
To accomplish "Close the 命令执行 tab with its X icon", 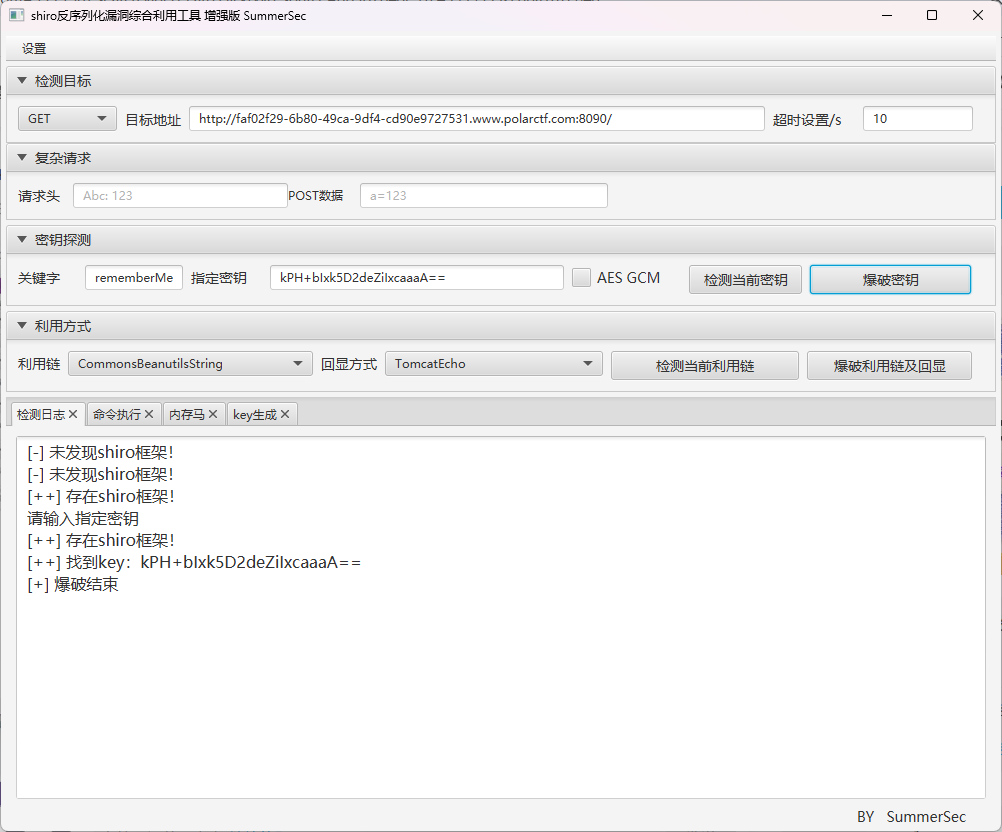I will [150, 413].
